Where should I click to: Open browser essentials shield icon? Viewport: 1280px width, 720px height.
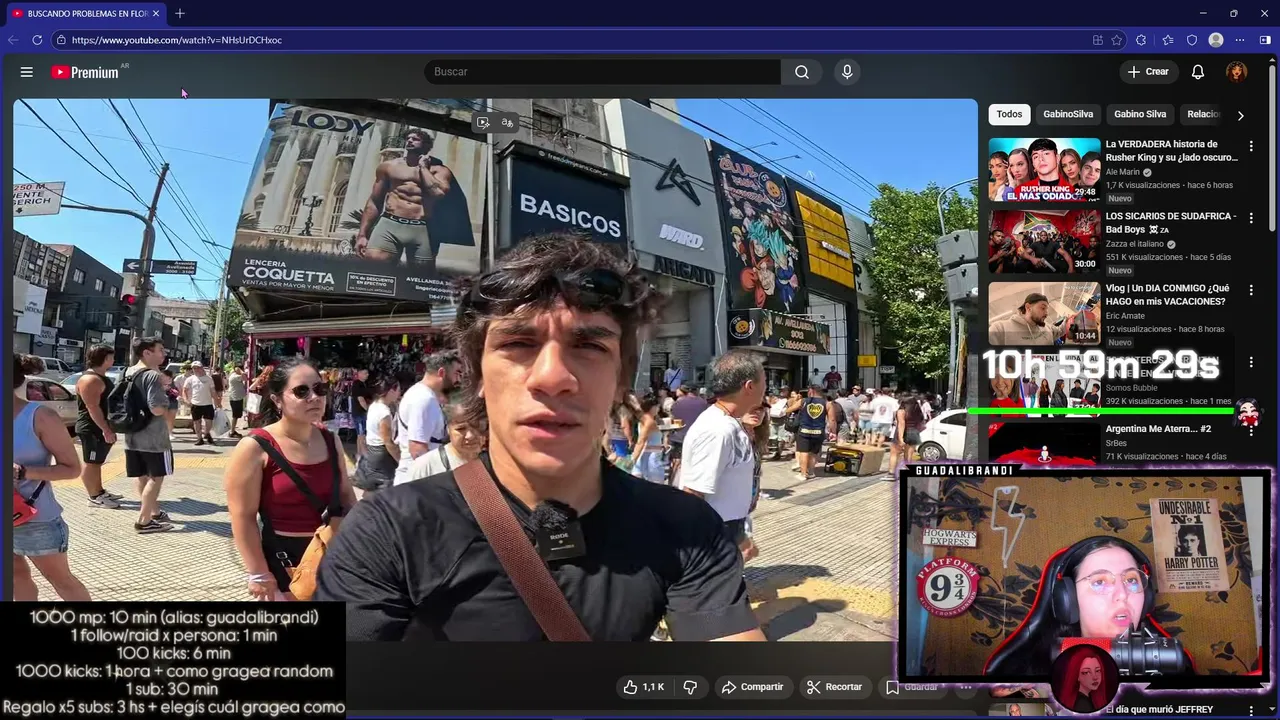pyautogui.click(x=1192, y=40)
